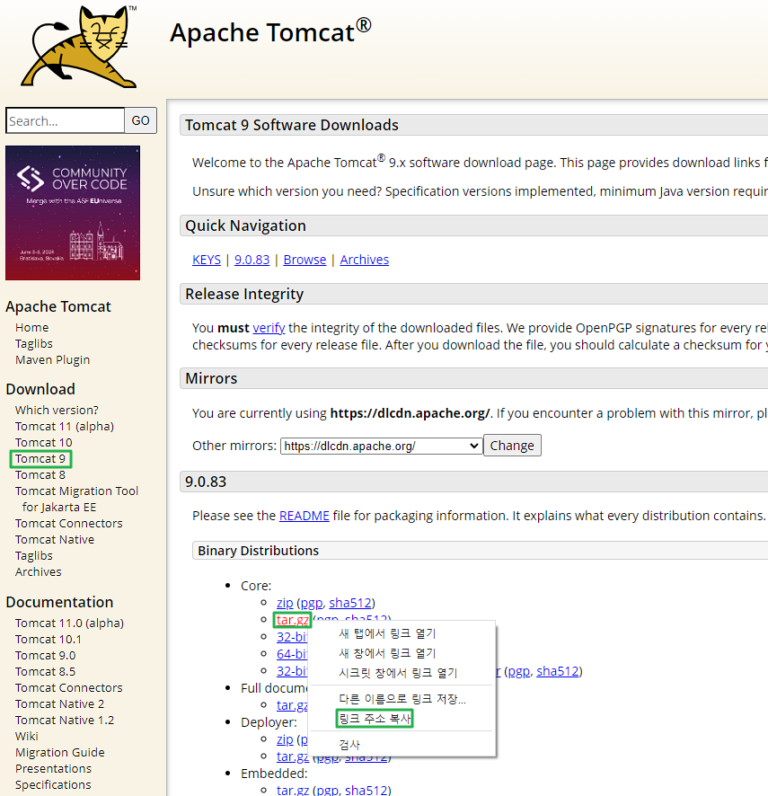Open the Community Over Code banner
The width and height of the screenshot is (768, 796).
tap(73, 213)
